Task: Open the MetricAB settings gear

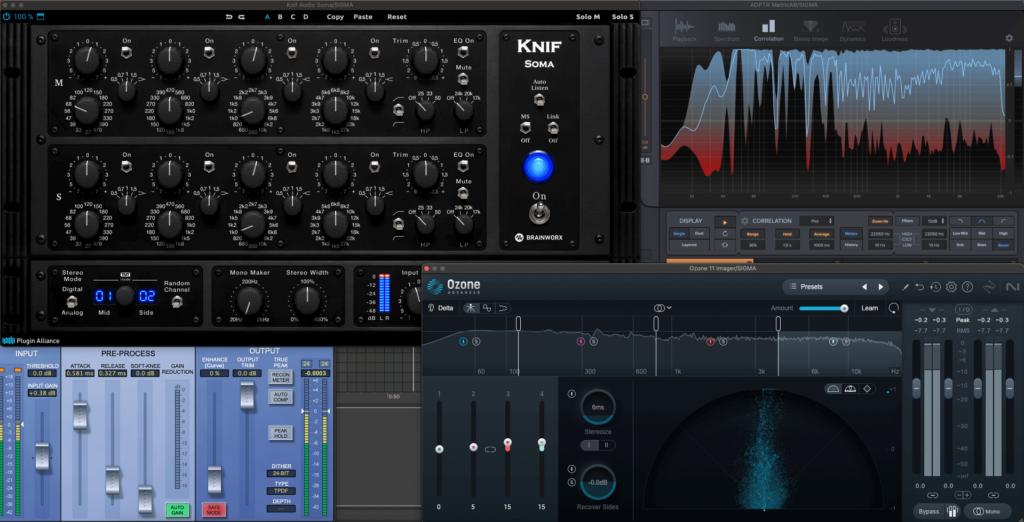Action: (x=1009, y=38)
